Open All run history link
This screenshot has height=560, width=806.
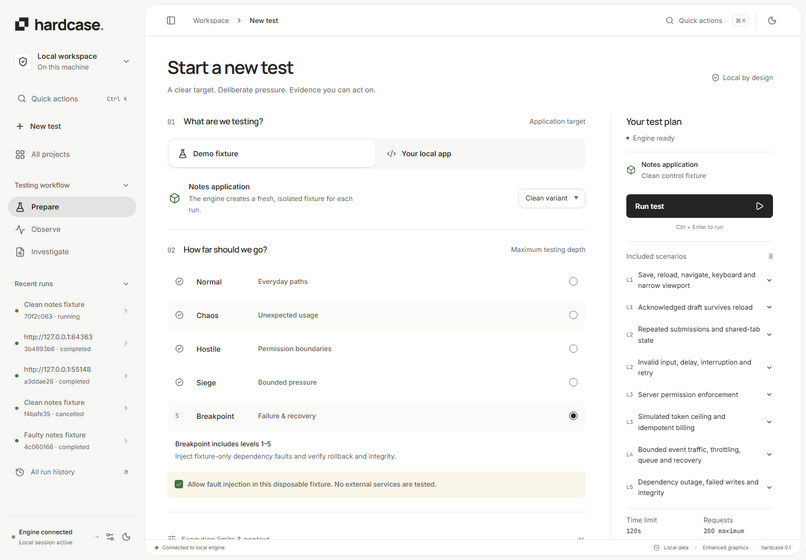(72, 472)
